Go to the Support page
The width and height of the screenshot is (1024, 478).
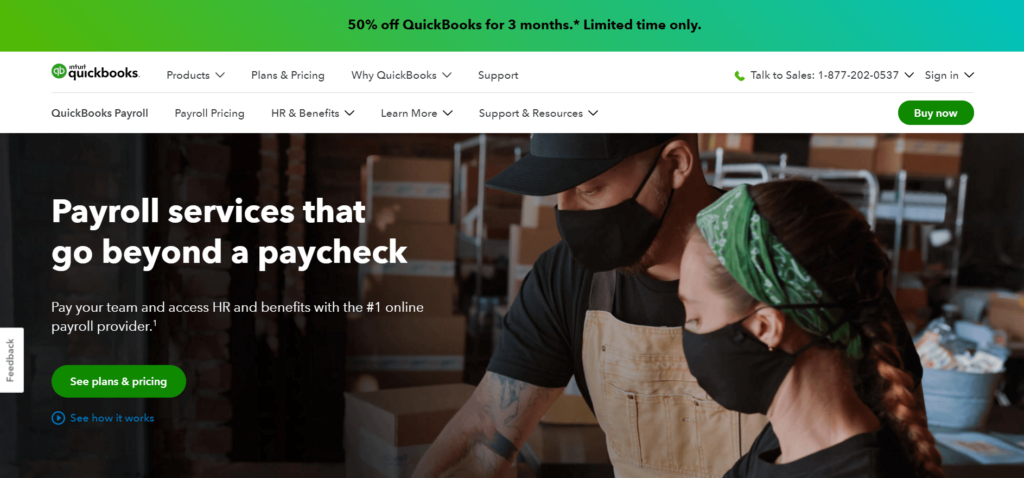click(498, 75)
